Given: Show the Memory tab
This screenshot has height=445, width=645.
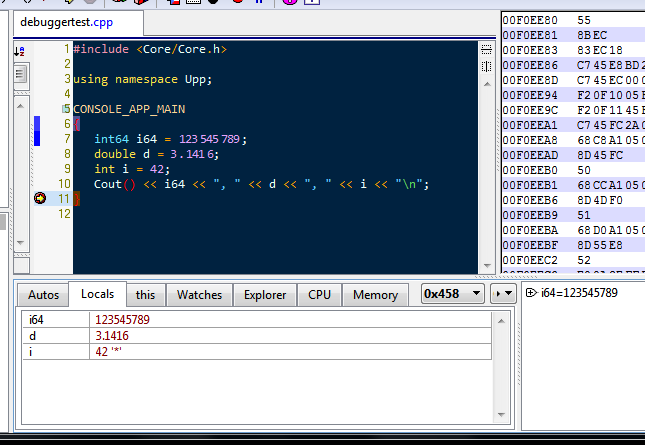Looking at the screenshot, I should [375, 295].
